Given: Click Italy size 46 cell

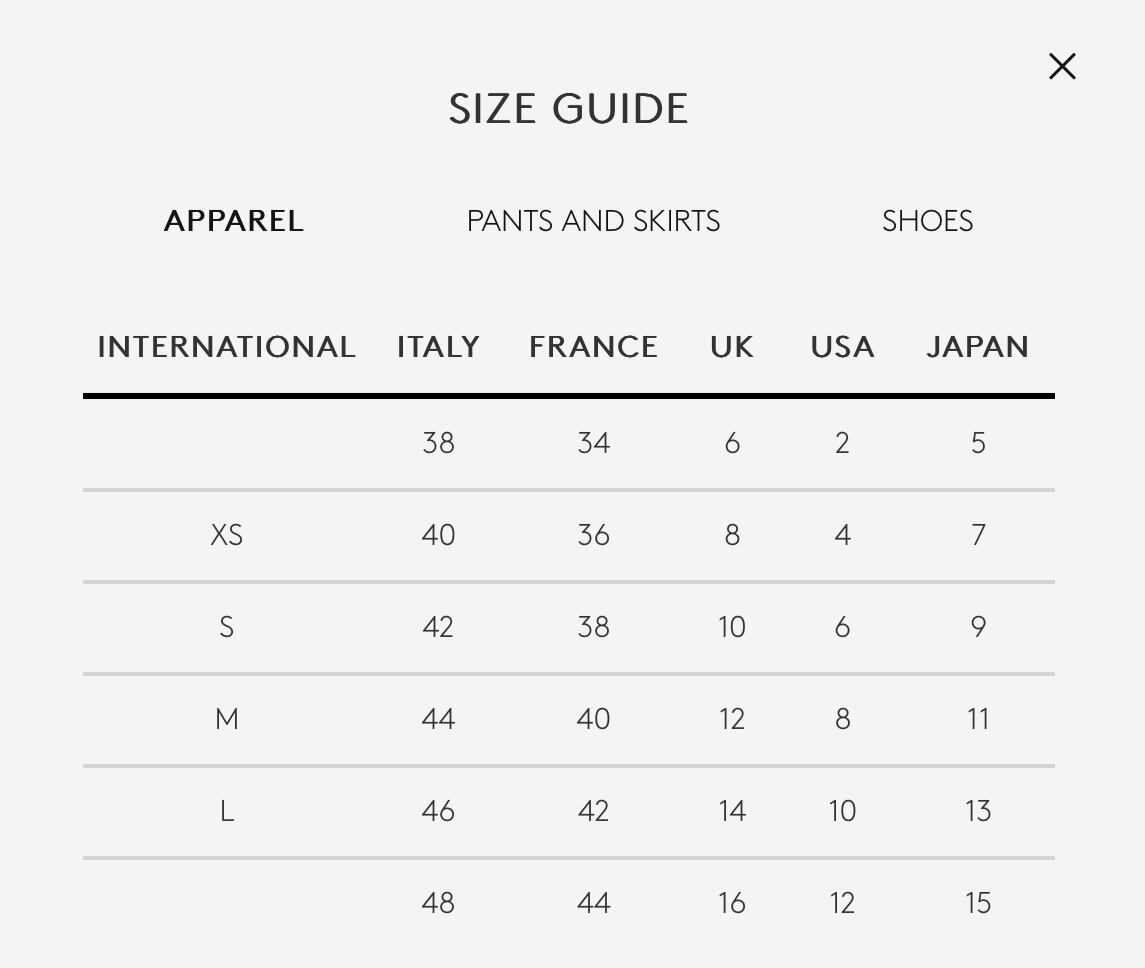Looking at the screenshot, I should pos(438,811).
